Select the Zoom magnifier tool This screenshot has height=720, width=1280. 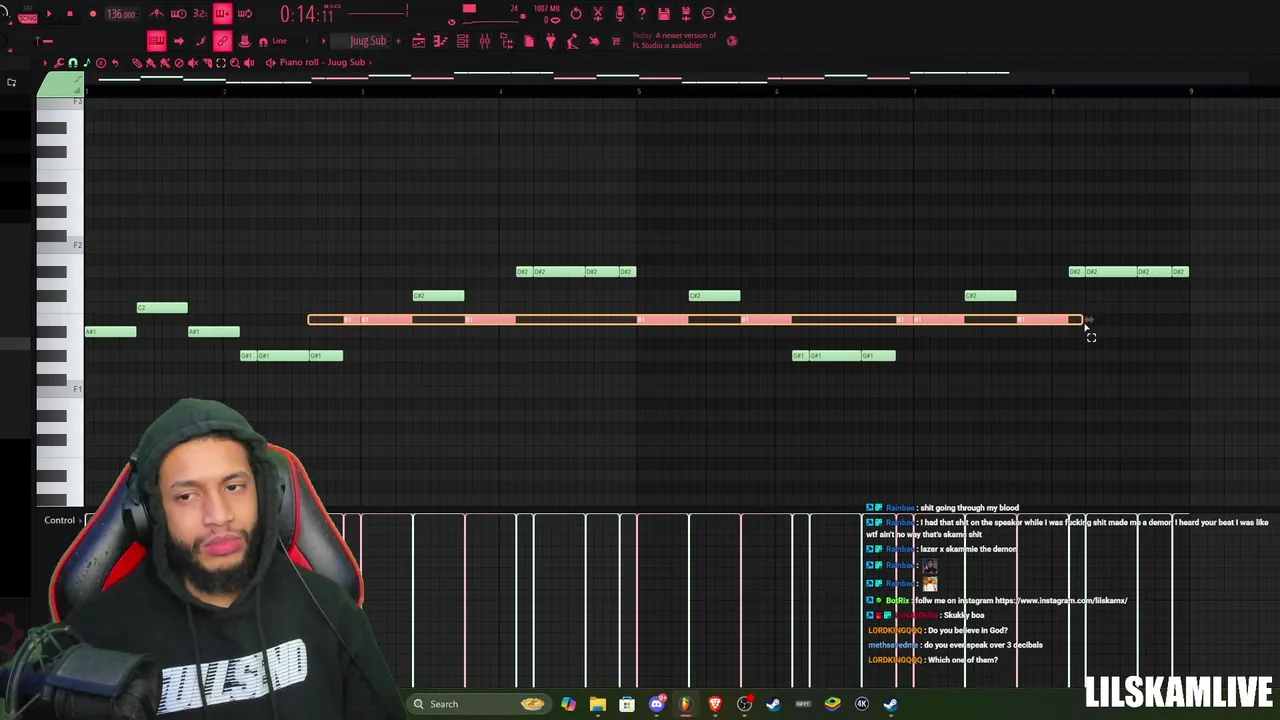coord(235,63)
